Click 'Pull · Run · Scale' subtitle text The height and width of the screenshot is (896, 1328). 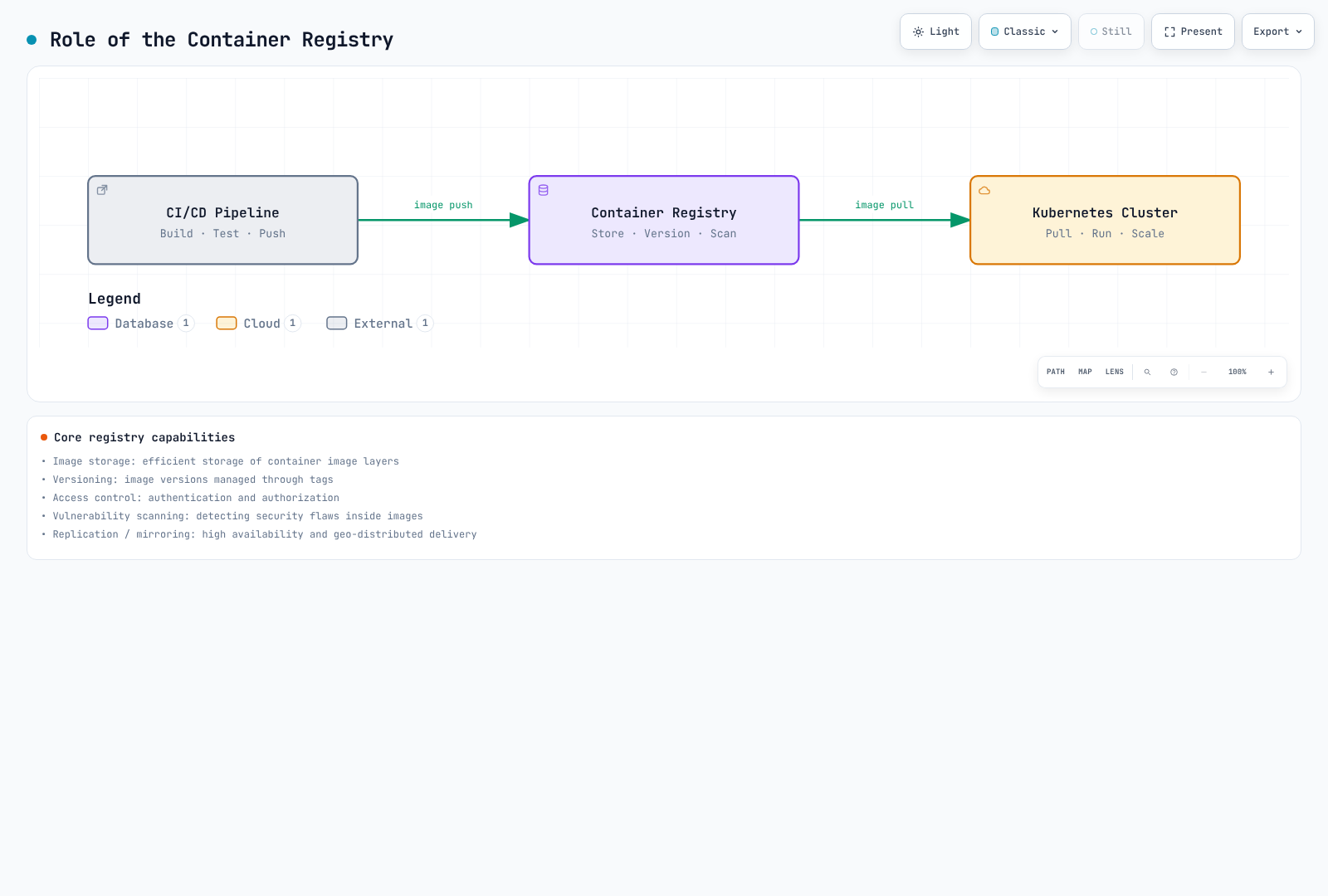[x=1105, y=234]
